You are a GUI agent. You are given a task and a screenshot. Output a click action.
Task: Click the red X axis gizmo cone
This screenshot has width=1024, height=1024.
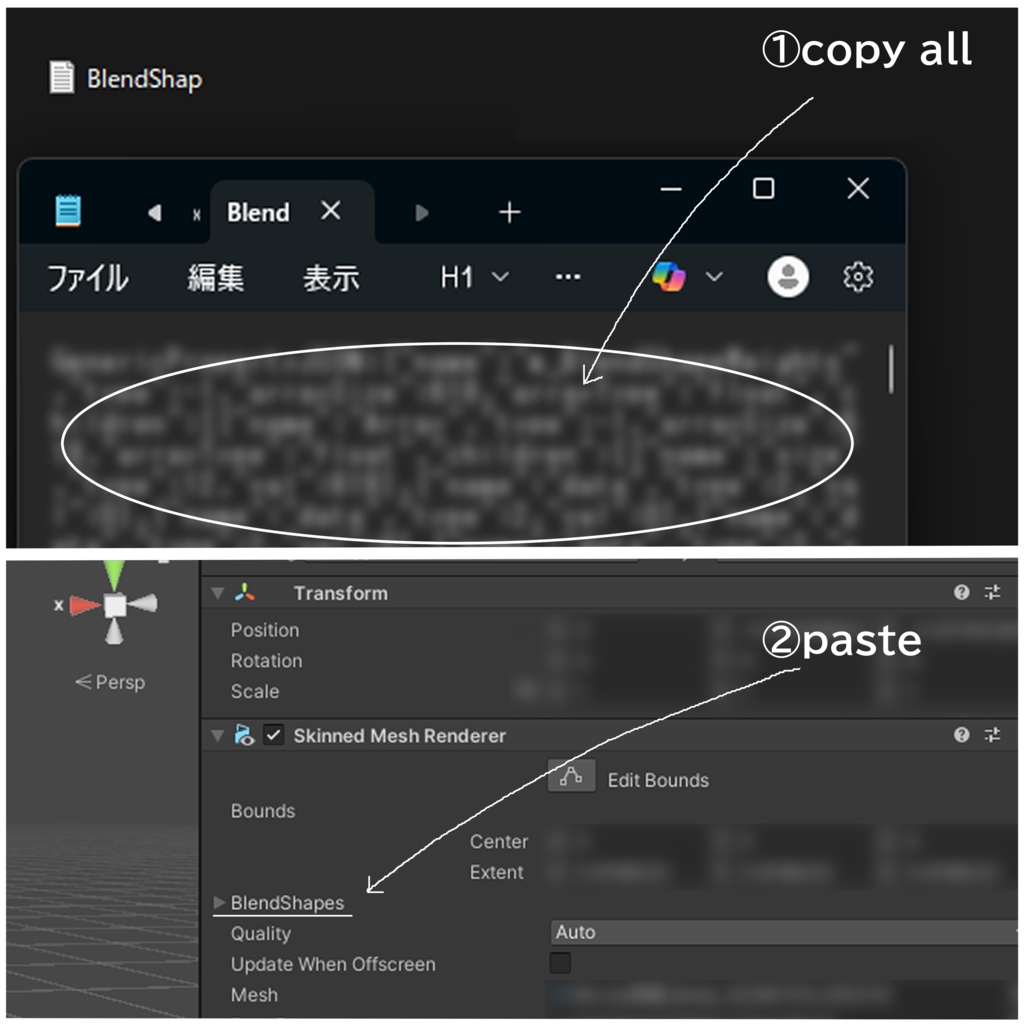(x=85, y=605)
